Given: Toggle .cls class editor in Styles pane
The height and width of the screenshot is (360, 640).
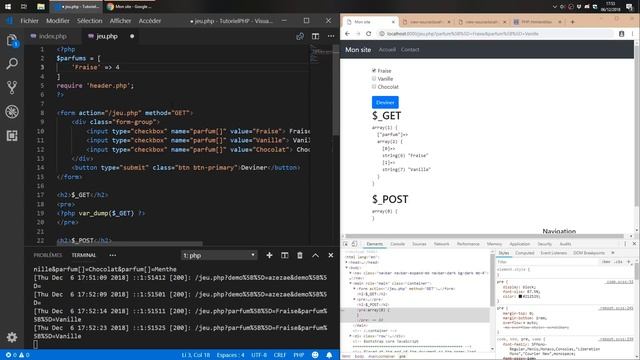Looking at the screenshot, I should 618,262.
